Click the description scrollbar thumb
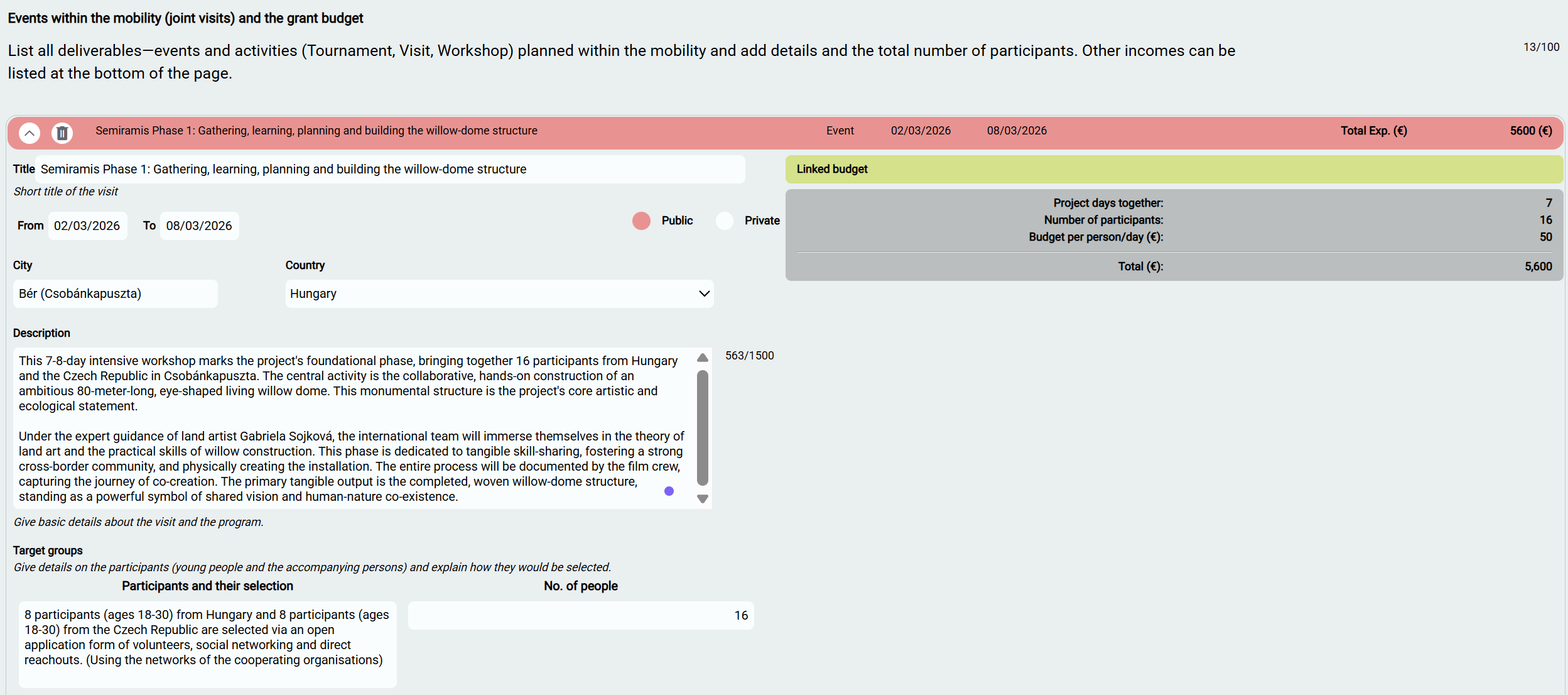The image size is (1568, 695). pyautogui.click(x=703, y=427)
